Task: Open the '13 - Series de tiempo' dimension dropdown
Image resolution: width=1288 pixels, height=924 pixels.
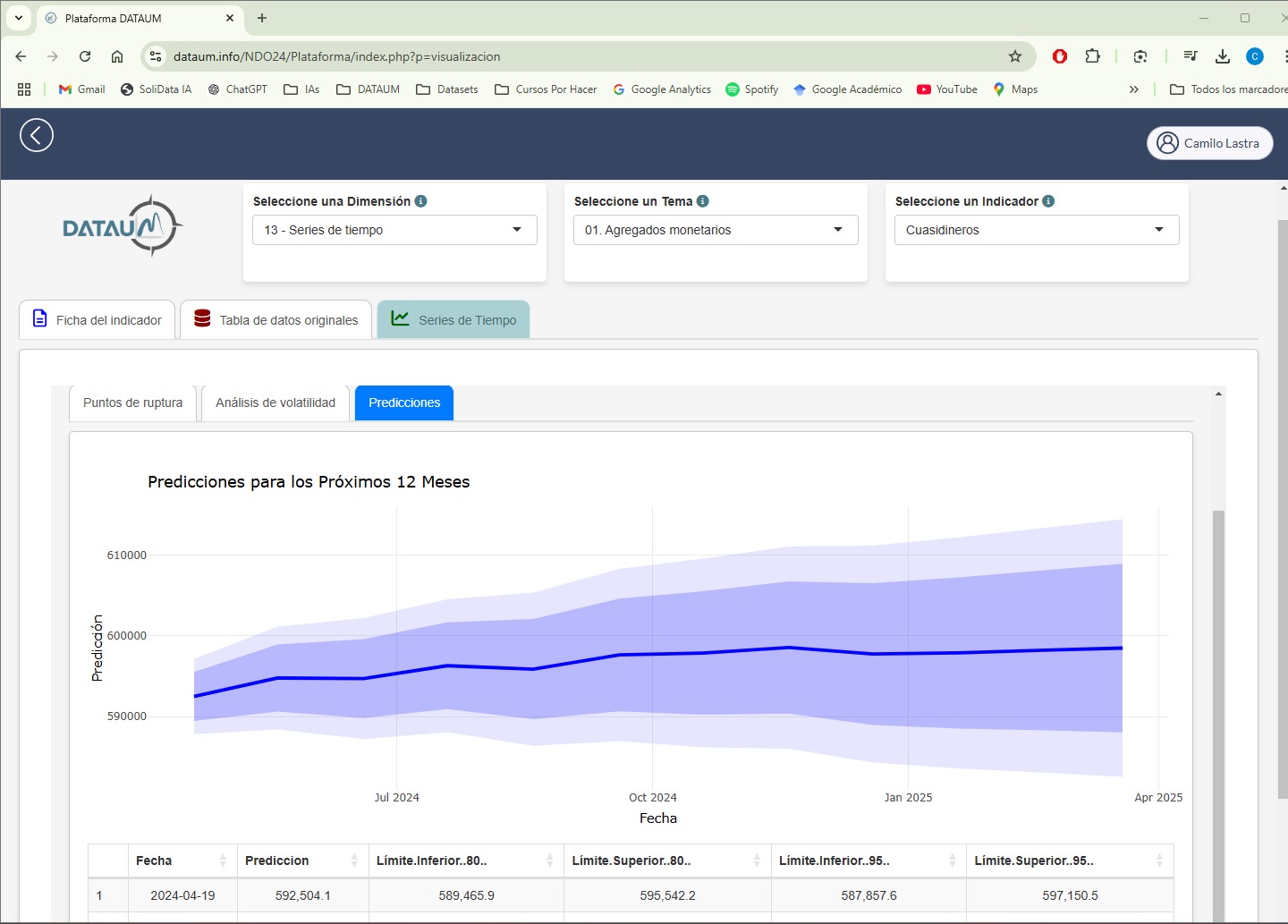Action: click(x=394, y=230)
